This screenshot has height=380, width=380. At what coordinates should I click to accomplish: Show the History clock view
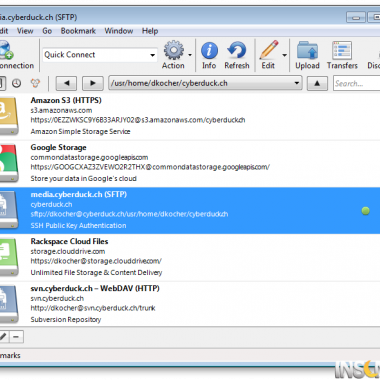click(x=17, y=83)
